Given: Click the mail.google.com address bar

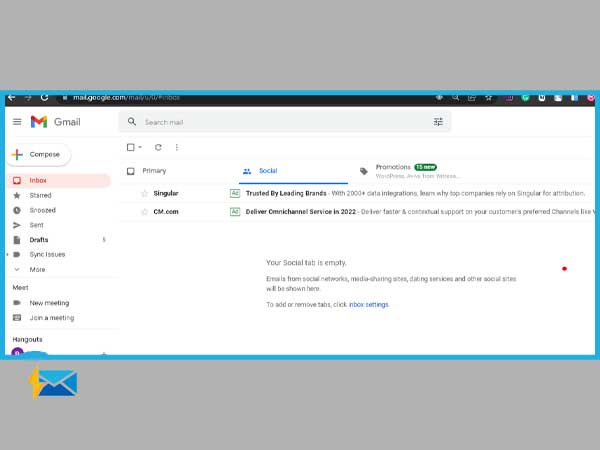Looking at the screenshot, I should (126, 98).
